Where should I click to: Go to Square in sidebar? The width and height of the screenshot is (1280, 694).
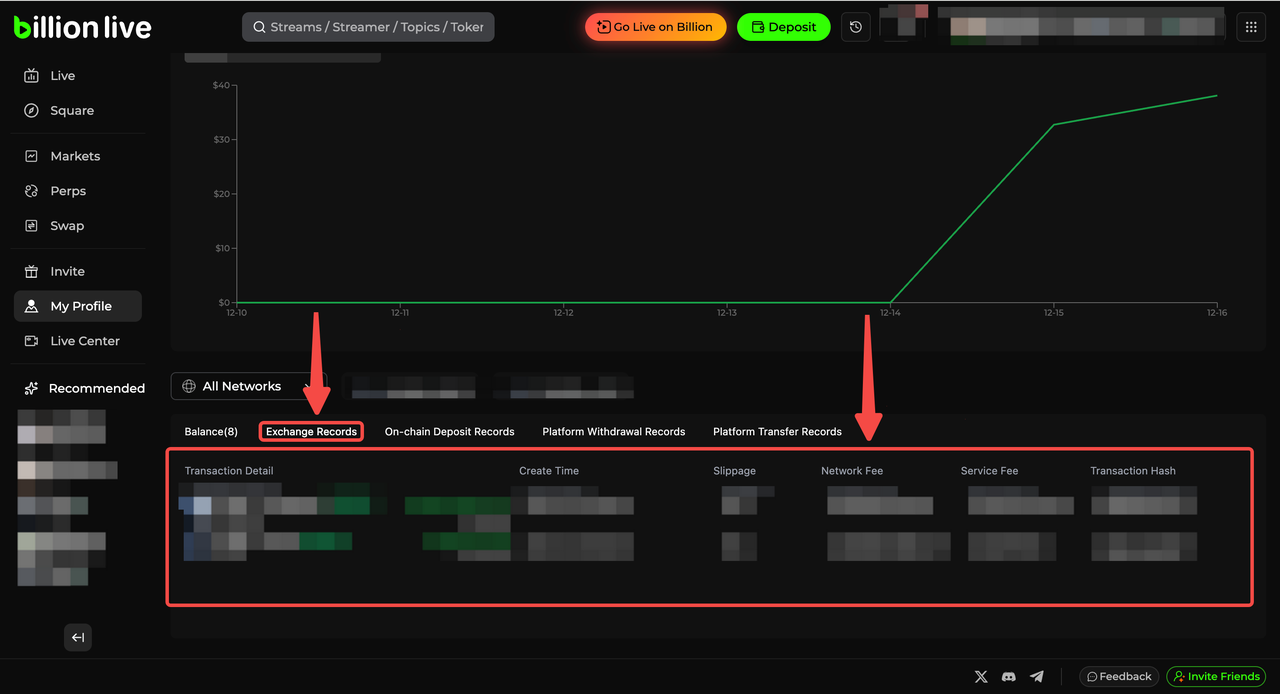72,111
